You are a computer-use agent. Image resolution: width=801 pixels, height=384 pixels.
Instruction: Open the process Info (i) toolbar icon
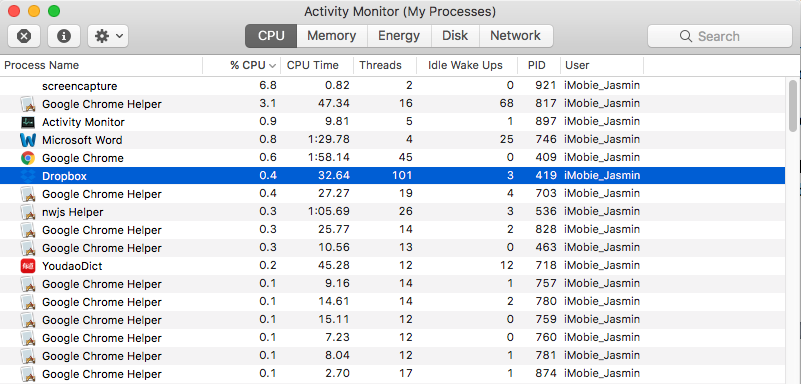click(x=63, y=36)
